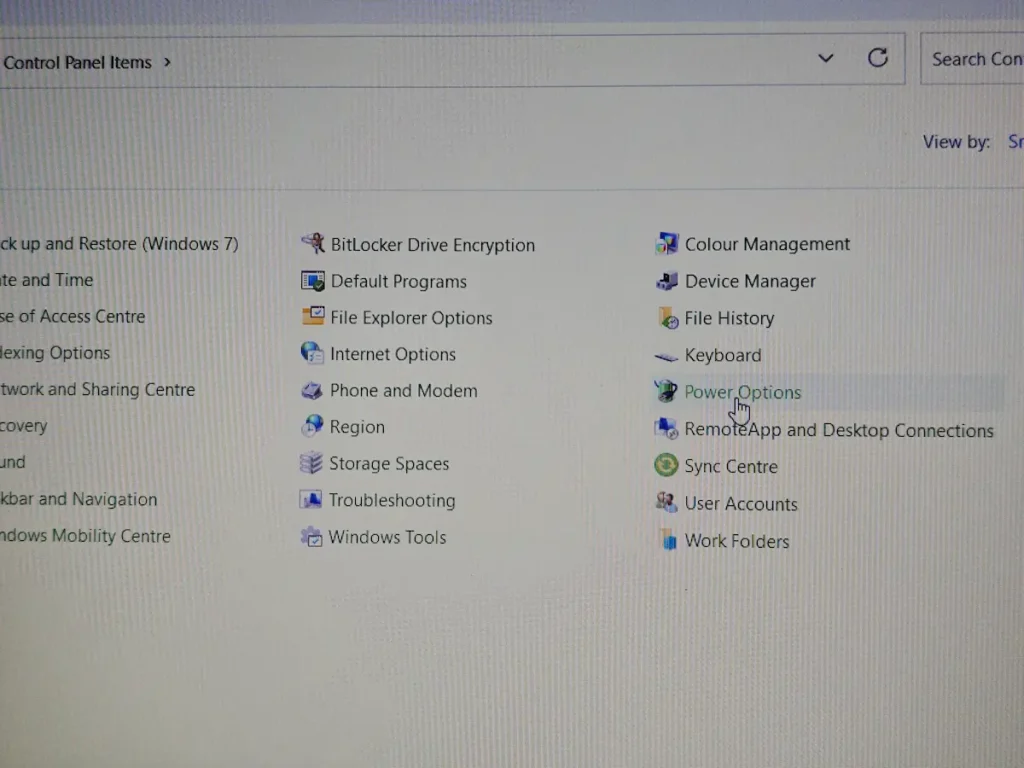Image resolution: width=1024 pixels, height=768 pixels.
Task: Expand the Control Panel Items breadcrumb chevron
Action: pos(166,62)
